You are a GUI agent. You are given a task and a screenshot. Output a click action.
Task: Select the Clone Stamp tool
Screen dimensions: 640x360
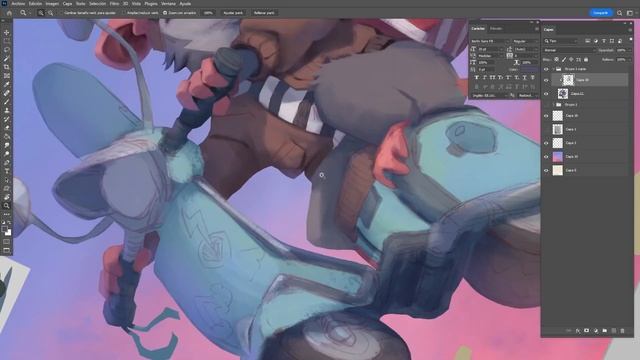[x=7, y=110]
